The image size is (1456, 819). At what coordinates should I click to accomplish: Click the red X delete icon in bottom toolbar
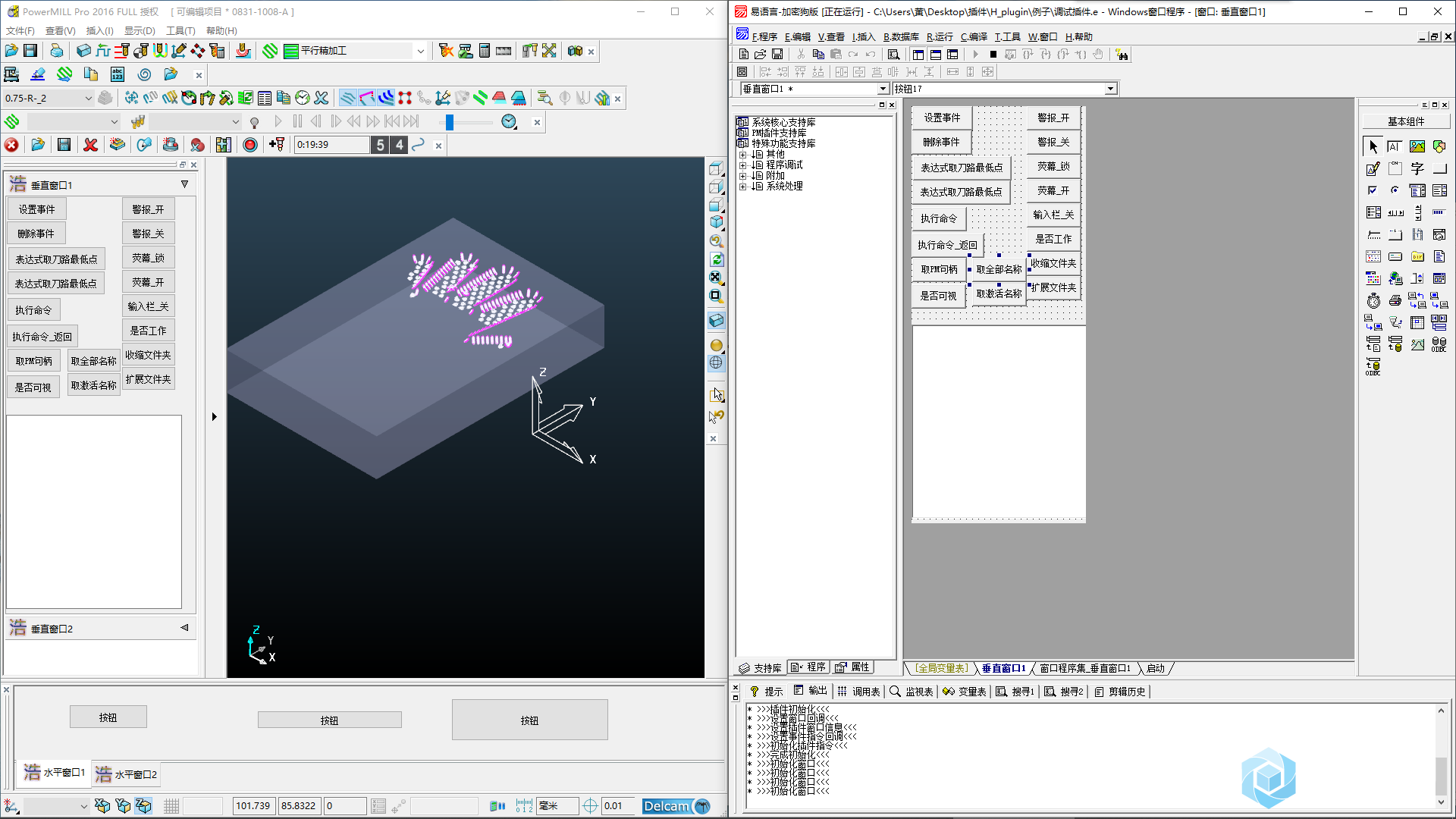click(x=90, y=145)
